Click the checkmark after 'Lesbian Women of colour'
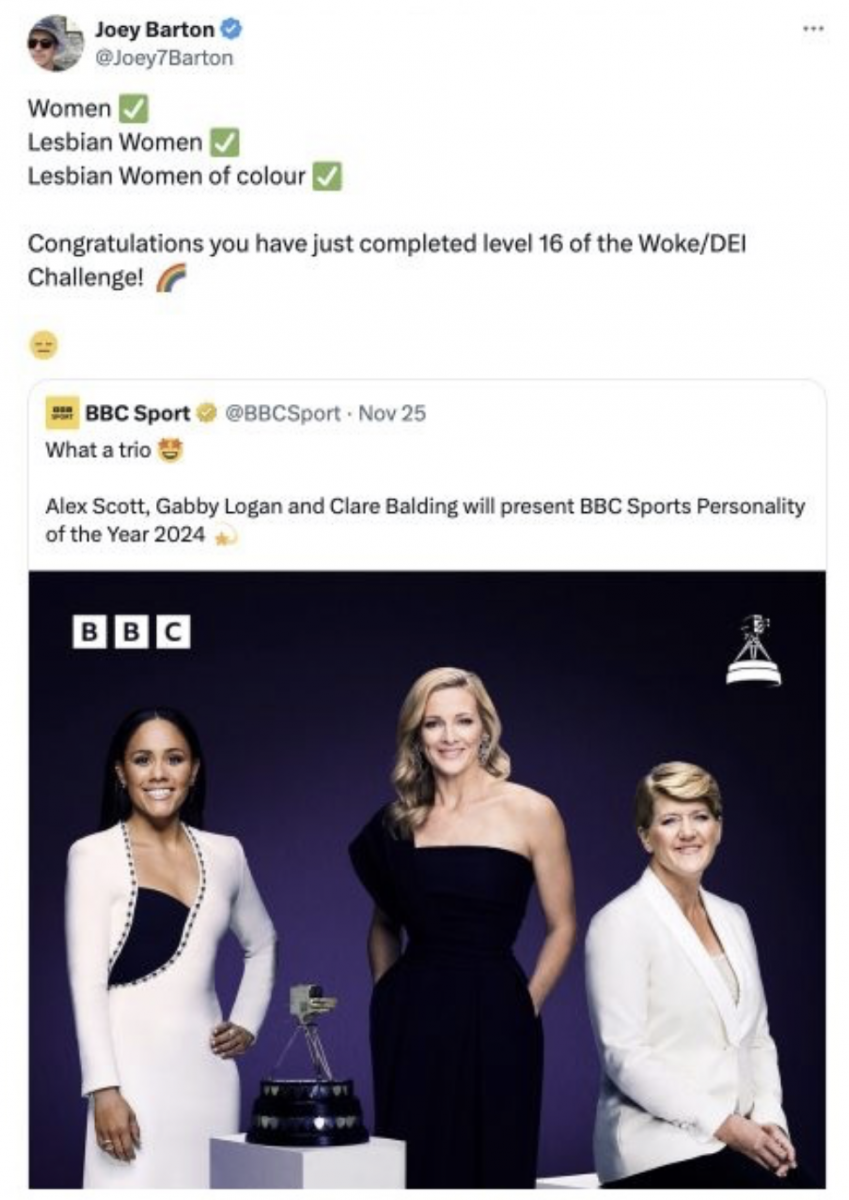 (328, 178)
